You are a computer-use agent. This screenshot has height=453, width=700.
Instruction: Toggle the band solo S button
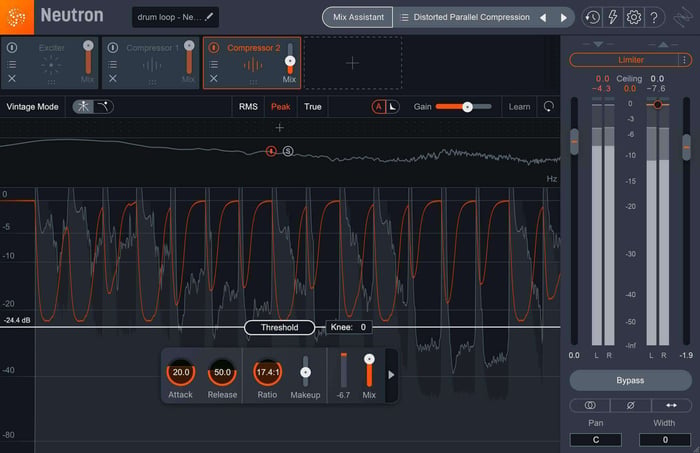[288, 151]
